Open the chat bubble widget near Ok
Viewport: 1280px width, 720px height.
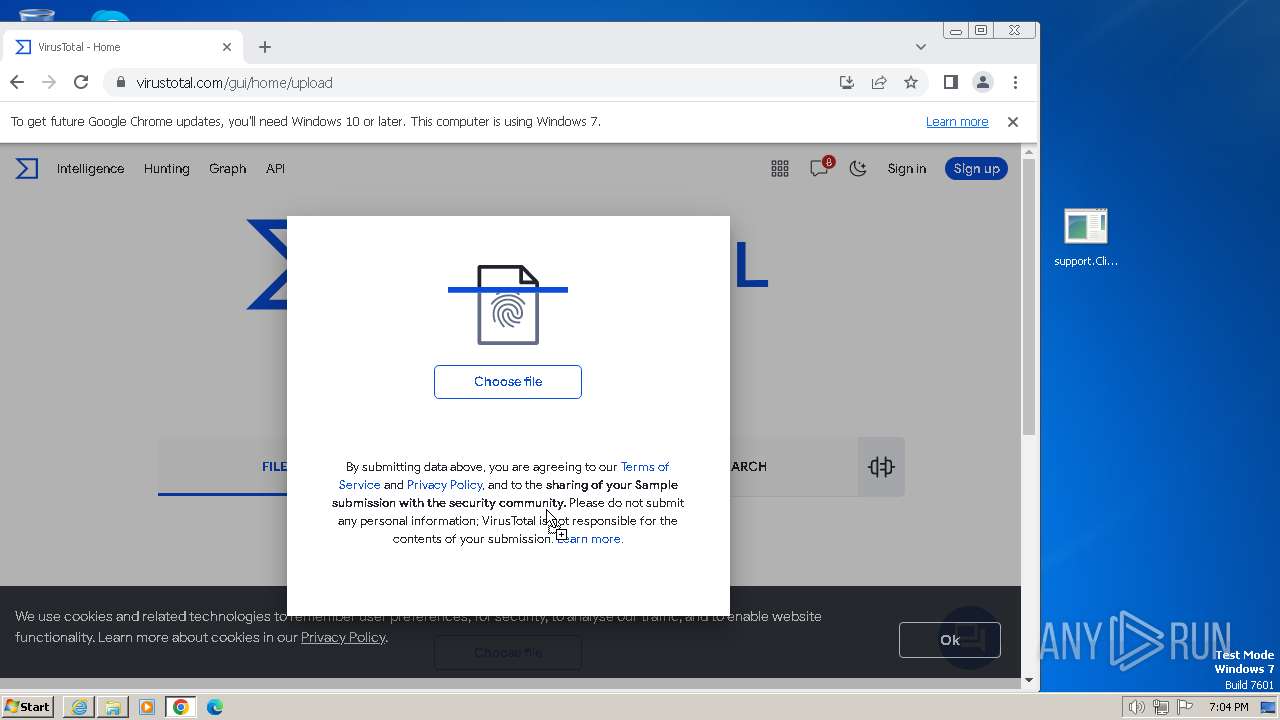(x=969, y=637)
